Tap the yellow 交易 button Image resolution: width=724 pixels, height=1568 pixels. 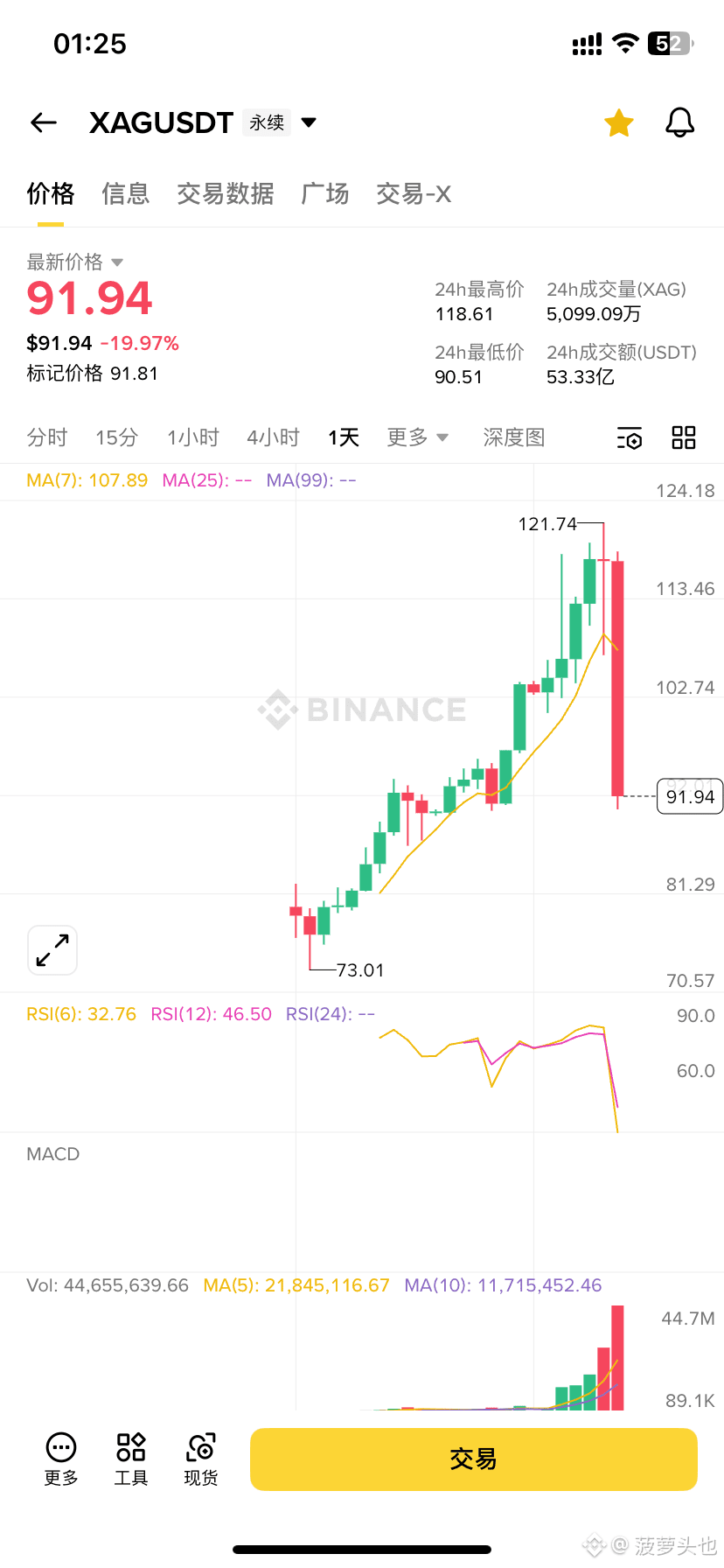pyautogui.click(x=474, y=1459)
